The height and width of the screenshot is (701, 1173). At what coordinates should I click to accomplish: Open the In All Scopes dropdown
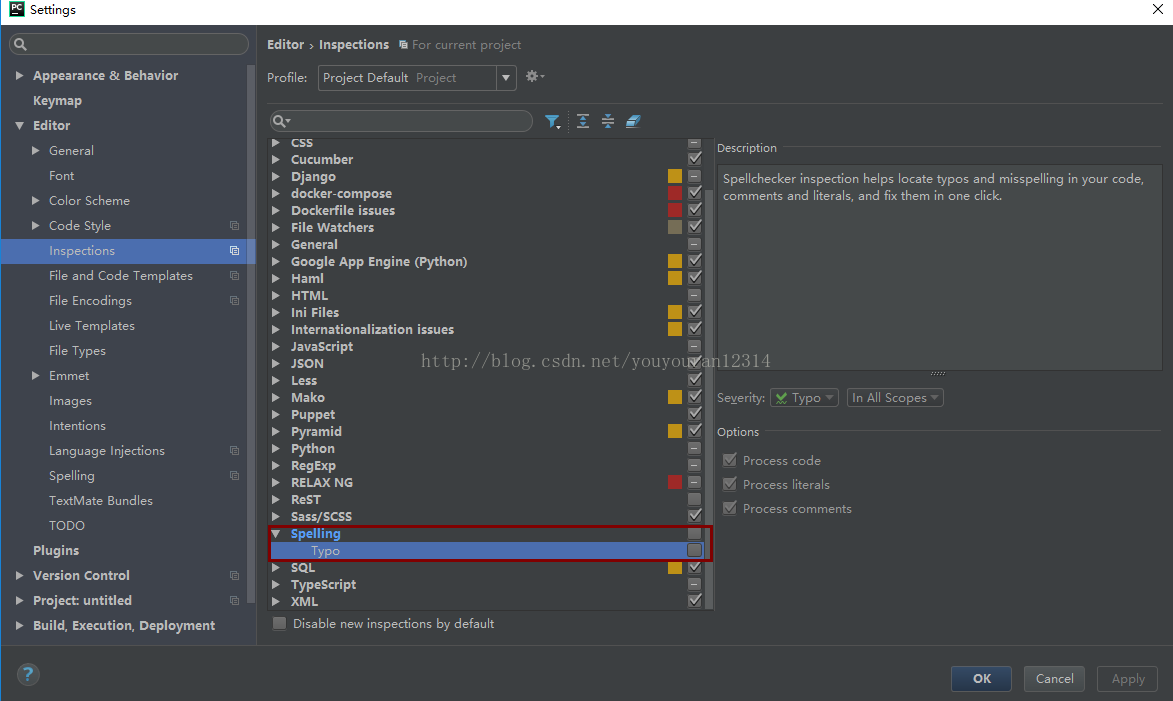coord(895,398)
